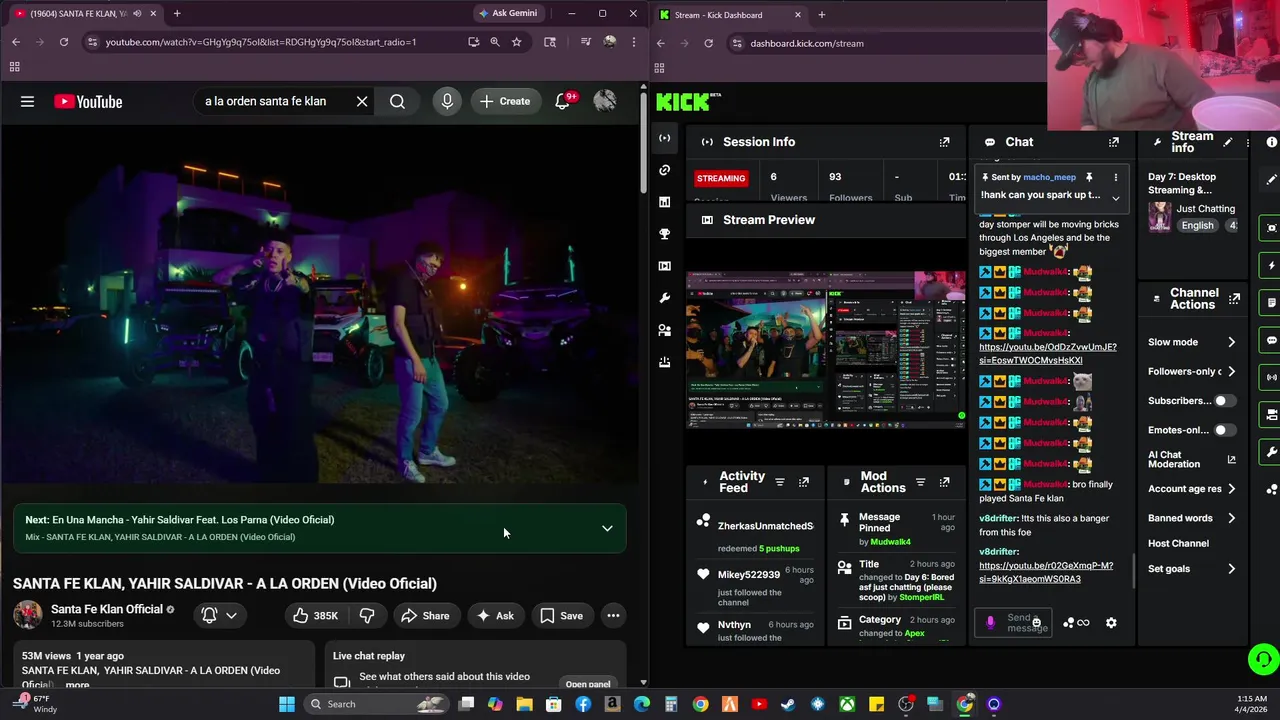
Task: Open the YouTube account avatar menu
Action: tap(605, 101)
